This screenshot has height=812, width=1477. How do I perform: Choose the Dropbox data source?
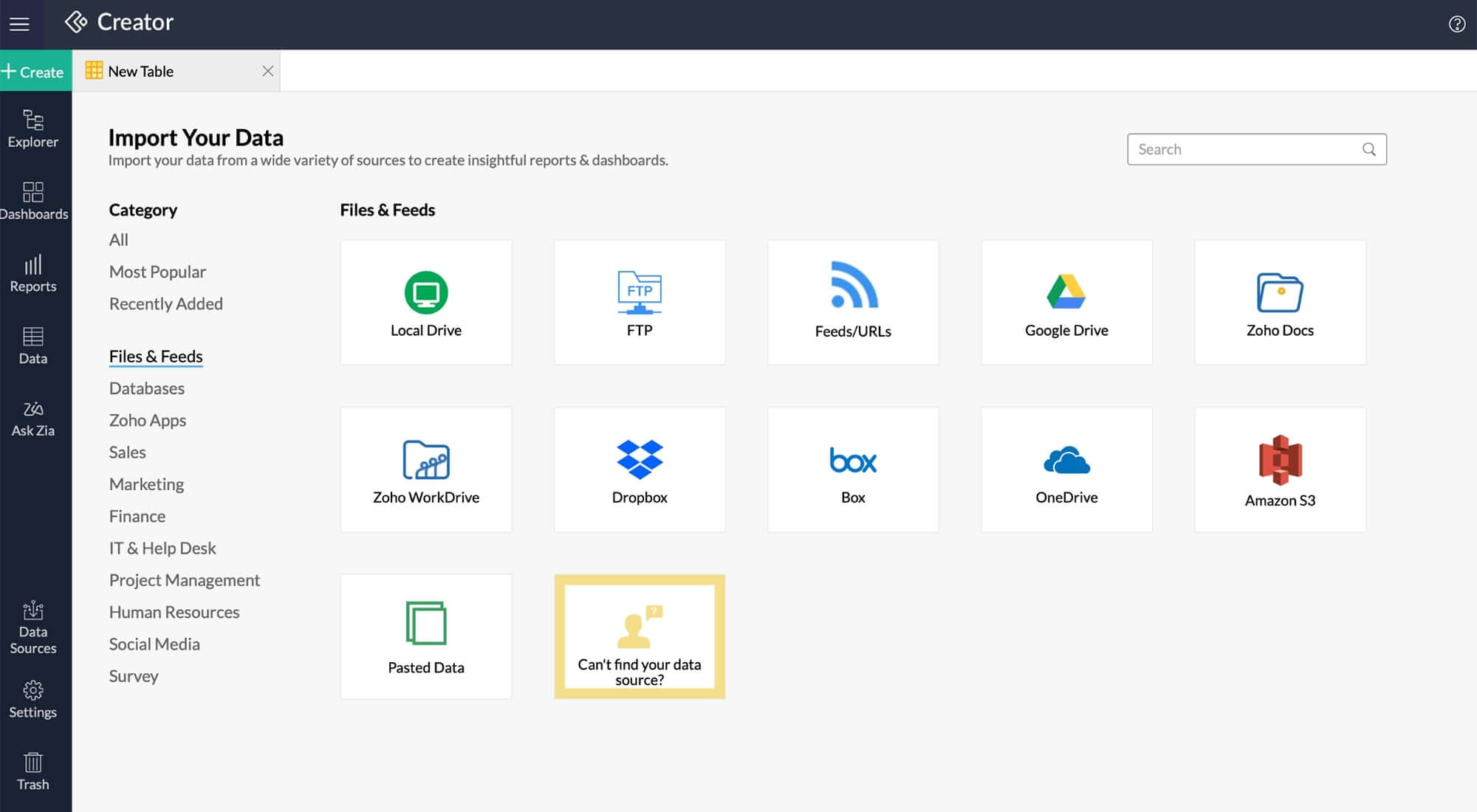[640, 469]
